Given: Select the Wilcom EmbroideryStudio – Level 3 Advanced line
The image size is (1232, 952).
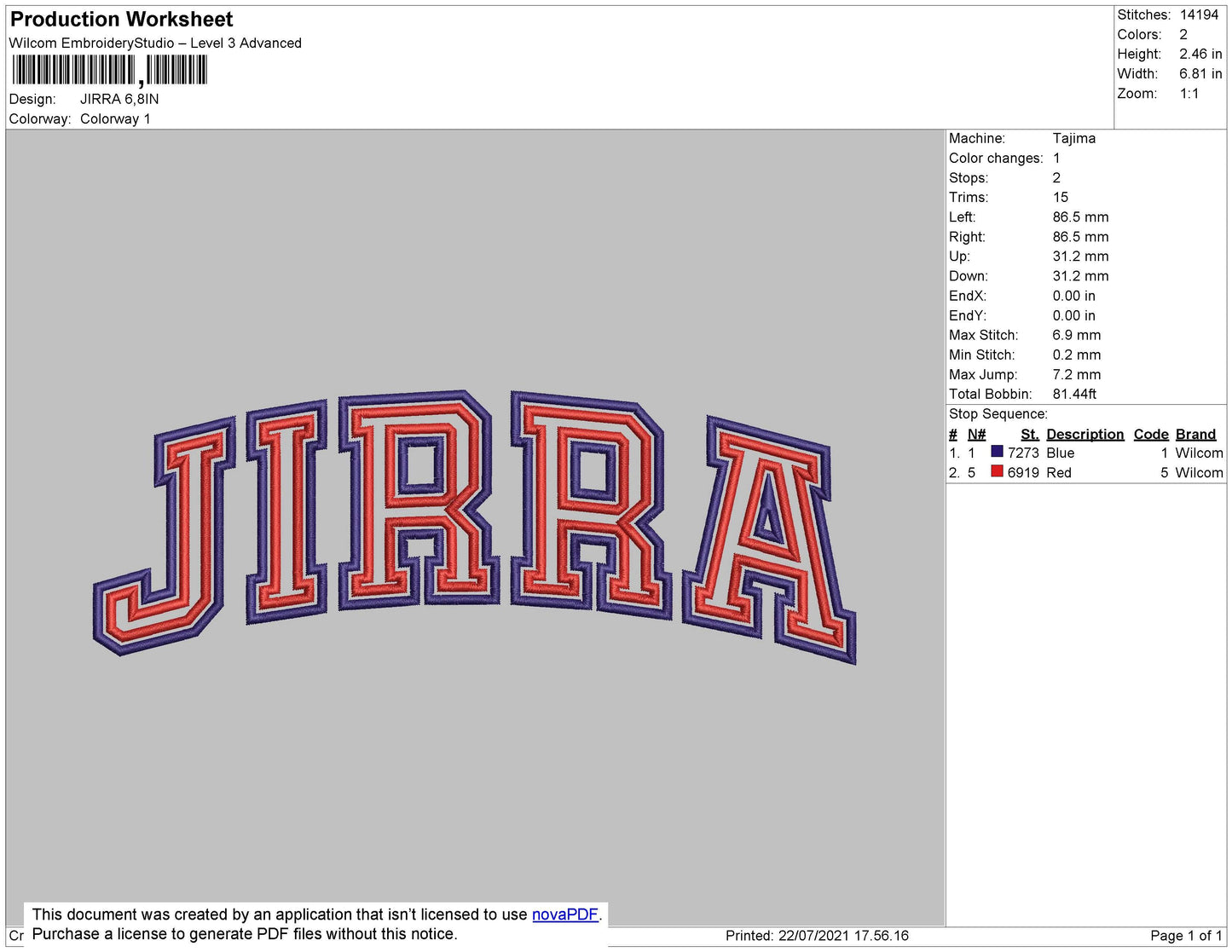Looking at the screenshot, I should pyautogui.click(x=155, y=43).
